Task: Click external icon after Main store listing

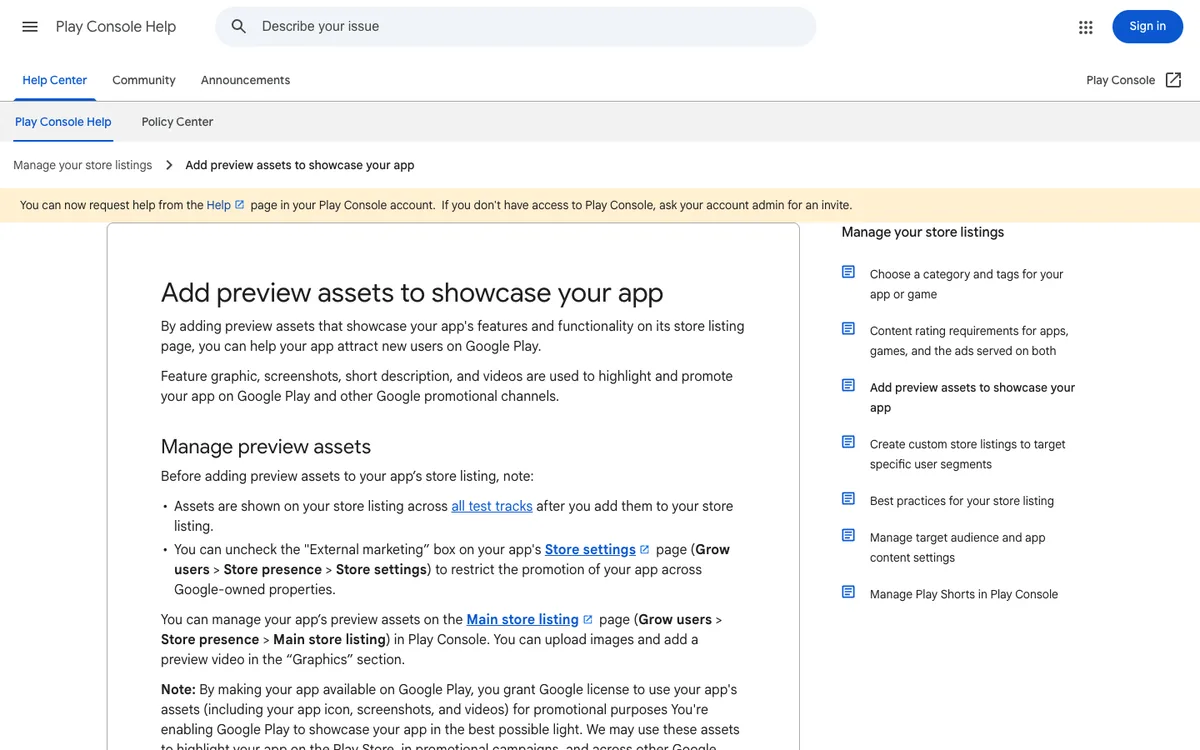Action: pos(588,620)
